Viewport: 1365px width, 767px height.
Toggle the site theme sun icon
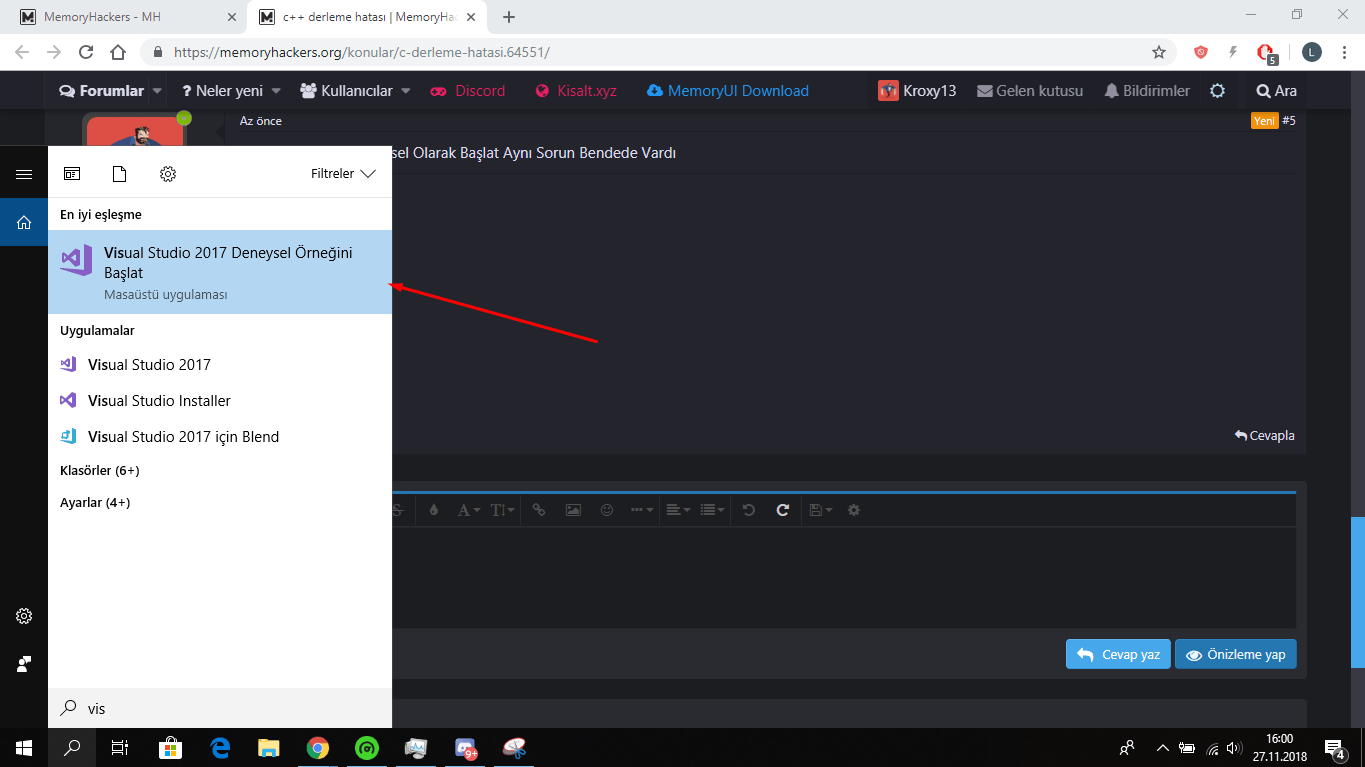(x=1217, y=91)
